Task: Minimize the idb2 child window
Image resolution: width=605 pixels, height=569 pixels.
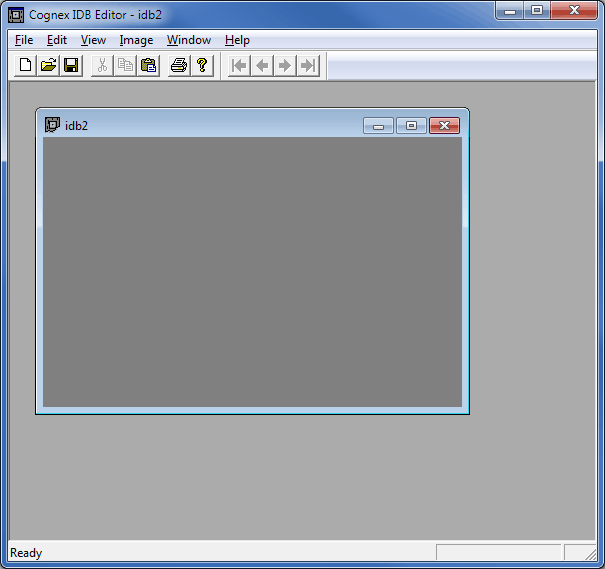Action: click(378, 126)
